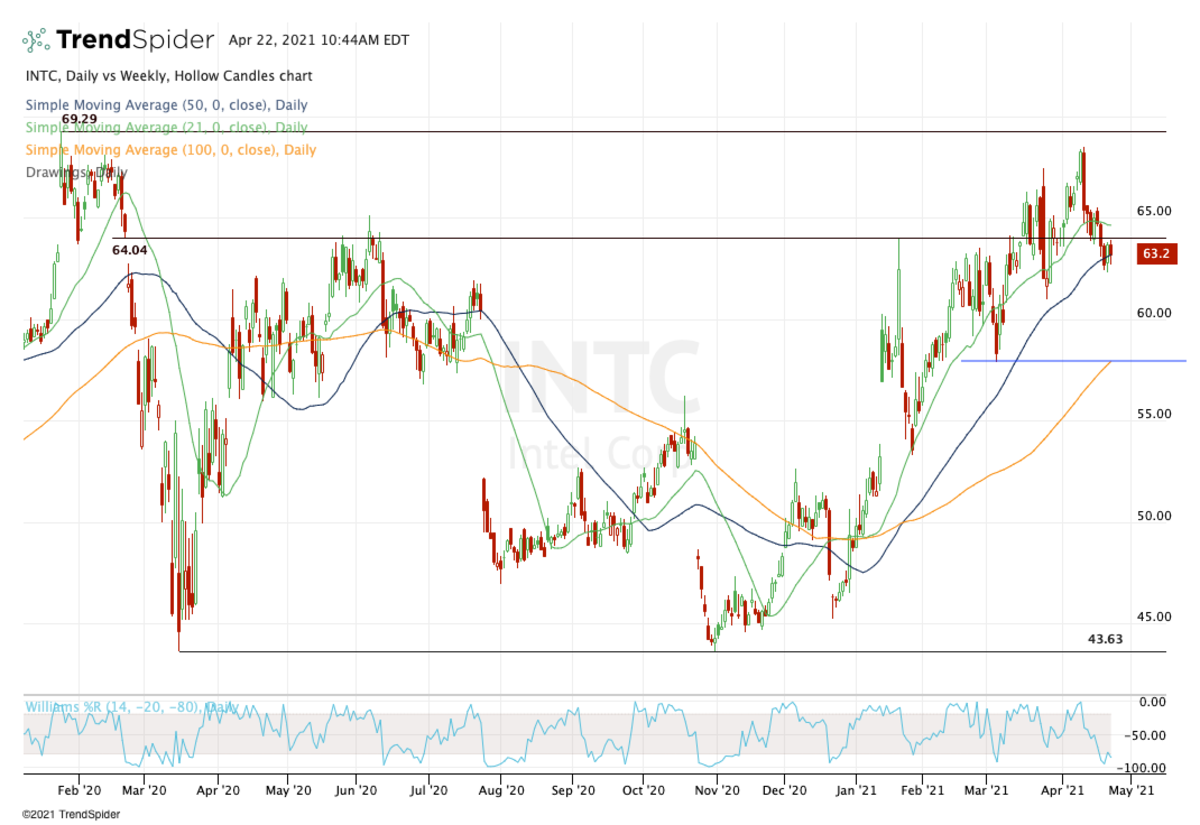Click the short blue horizontal support line
The image size is (1200, 825).
(1073, 361)
